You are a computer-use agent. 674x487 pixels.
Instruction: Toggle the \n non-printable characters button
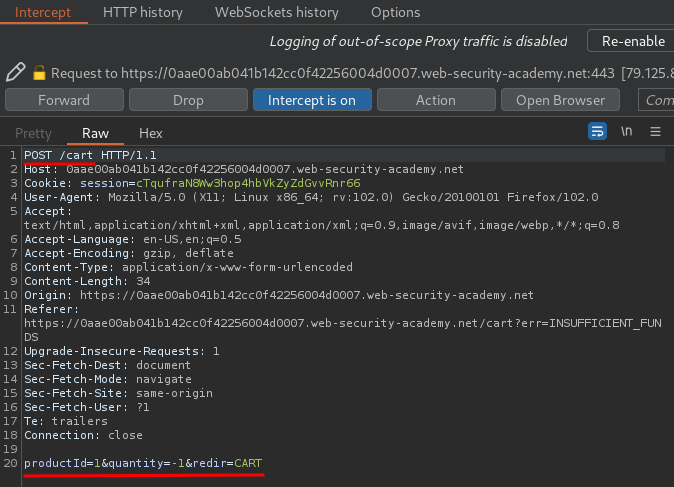tap(626, 131)
